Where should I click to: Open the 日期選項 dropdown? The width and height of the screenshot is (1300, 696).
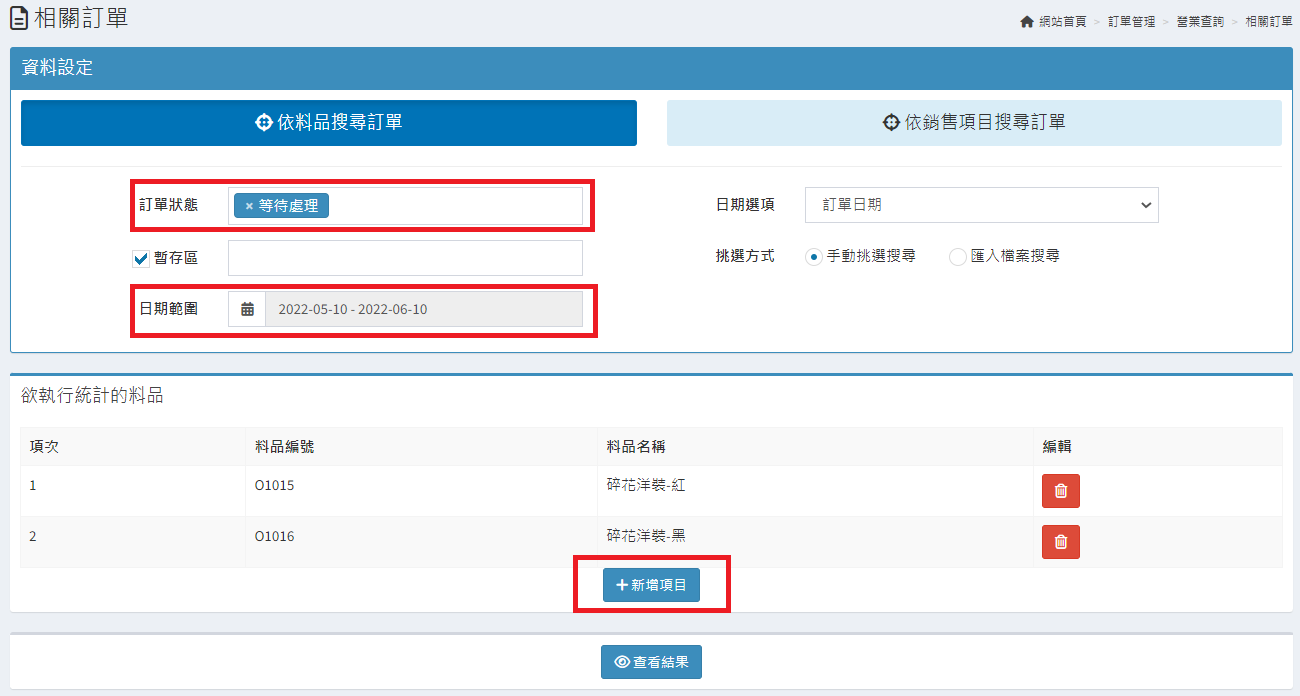click(x=981, y=205)
